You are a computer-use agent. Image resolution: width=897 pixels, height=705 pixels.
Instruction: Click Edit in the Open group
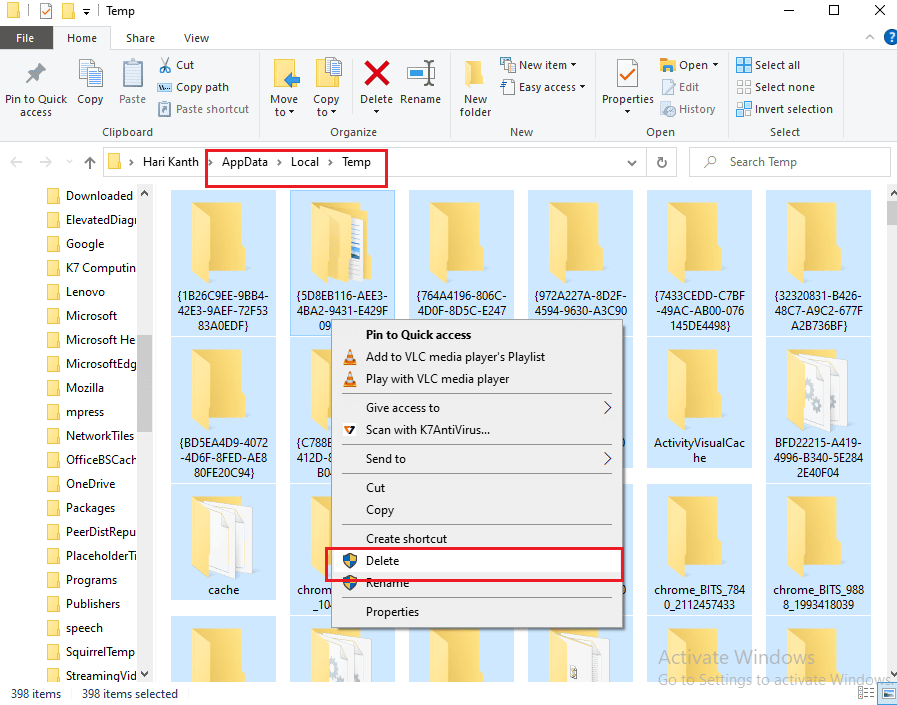pos(681,87)
